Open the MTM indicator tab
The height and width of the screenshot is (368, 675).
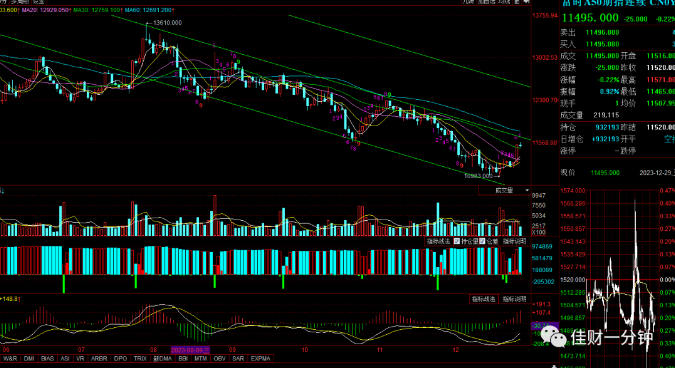[201, 358]
